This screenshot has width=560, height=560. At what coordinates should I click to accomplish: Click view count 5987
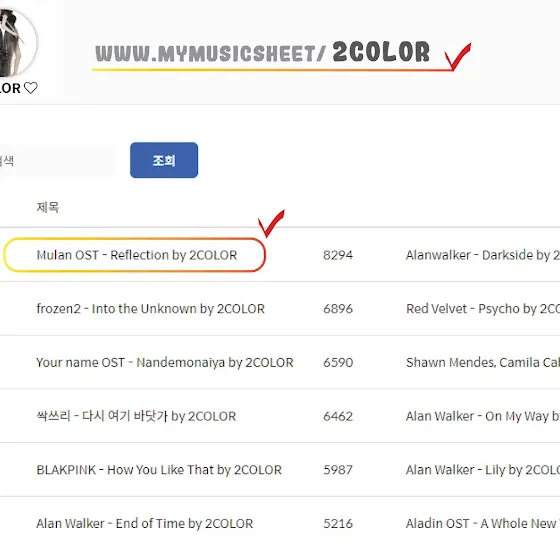338,470
